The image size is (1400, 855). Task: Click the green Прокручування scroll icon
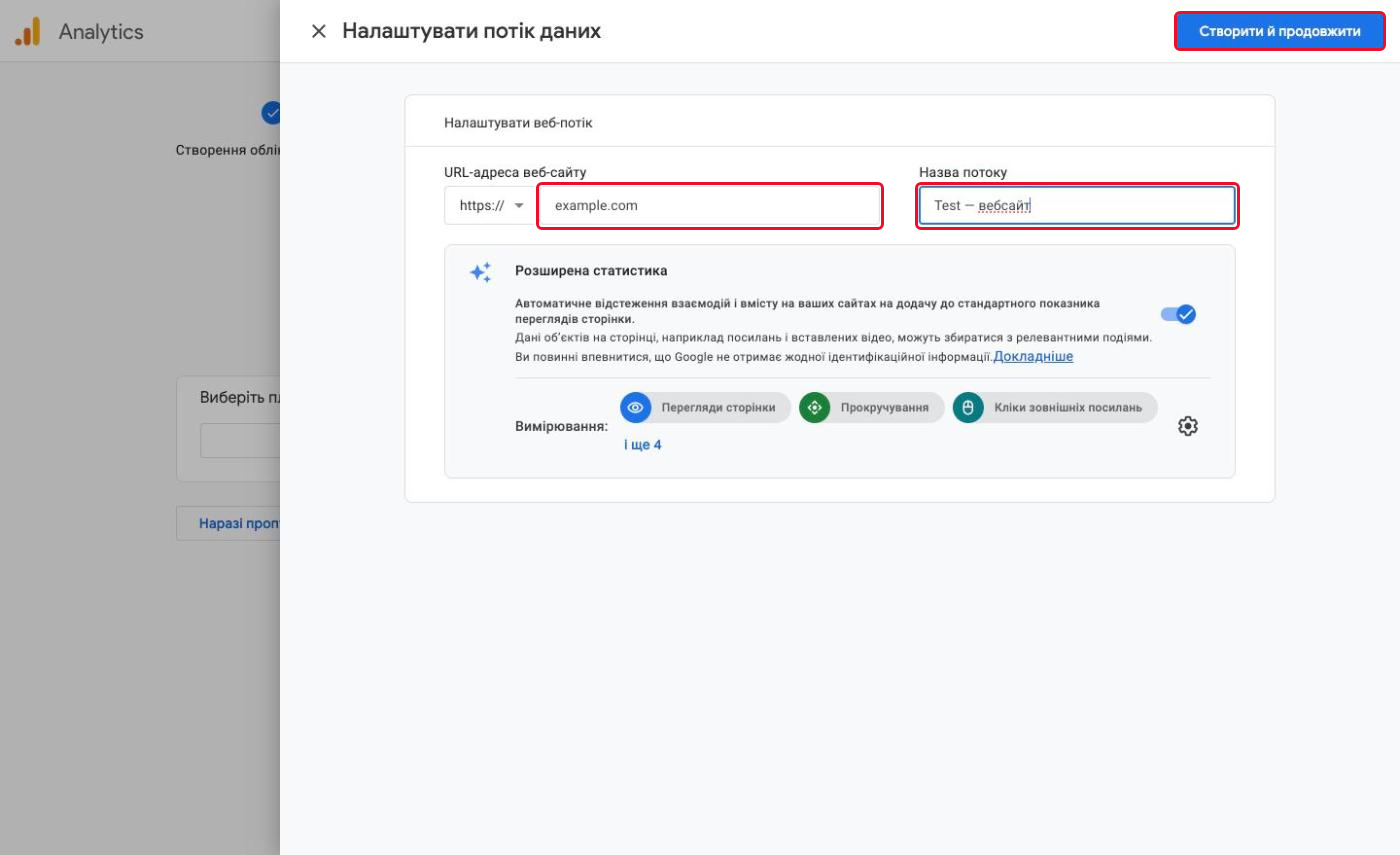pyautogui.click(x=814, y=407)
